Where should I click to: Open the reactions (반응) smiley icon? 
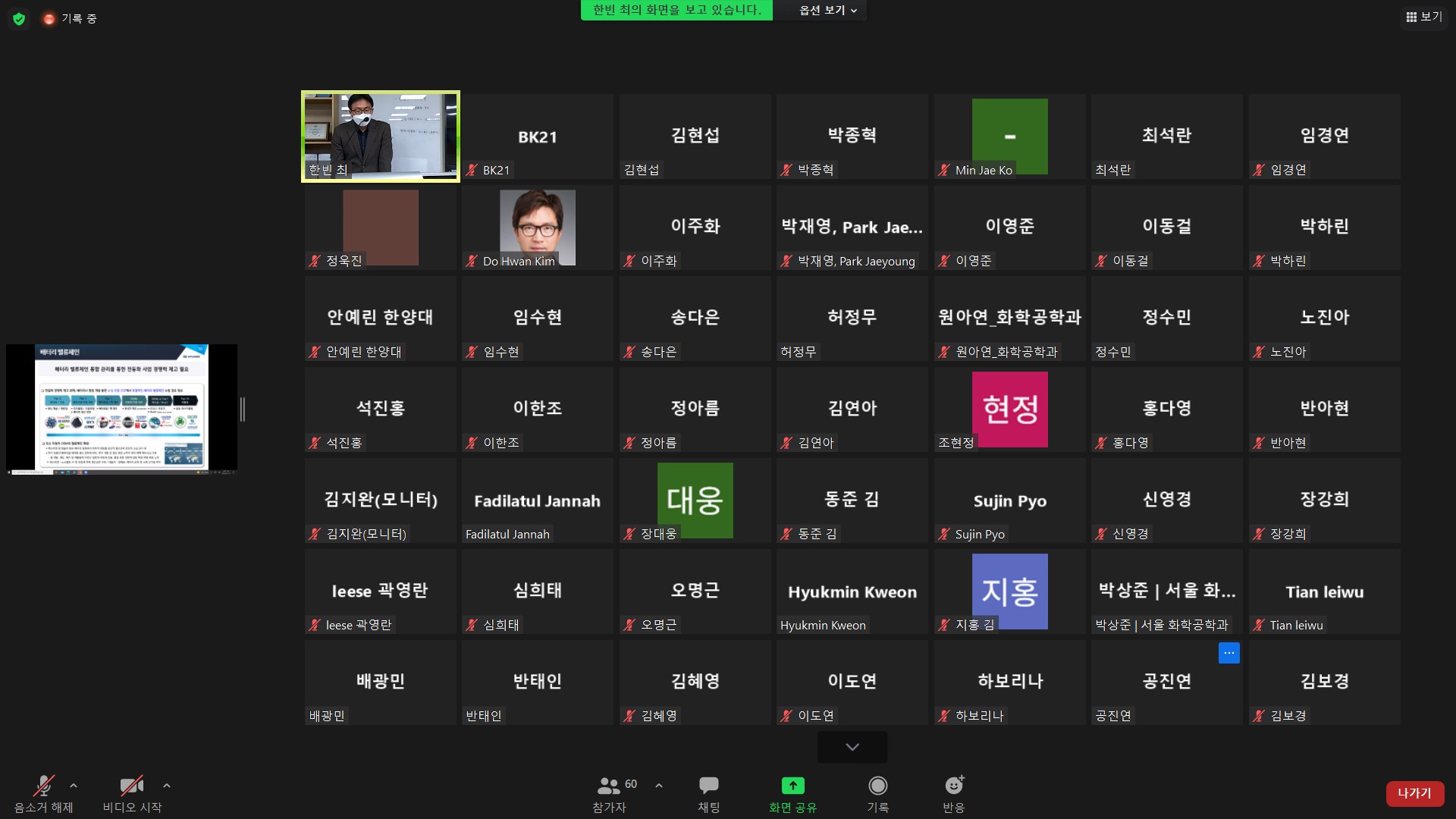(x=953, y=786)
